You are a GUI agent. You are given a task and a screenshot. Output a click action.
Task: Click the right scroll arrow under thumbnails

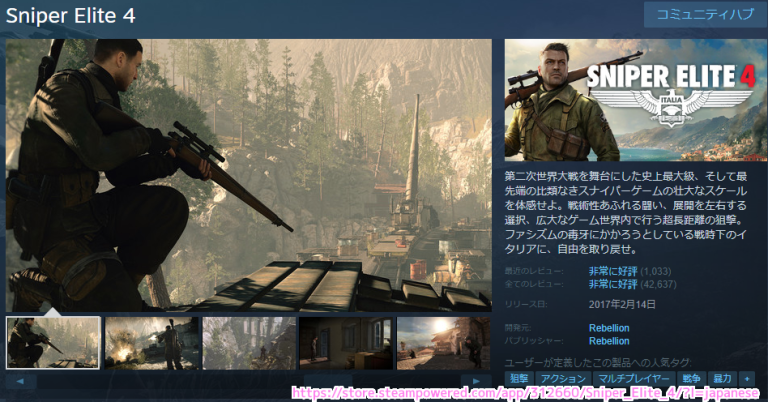[x=477, y=381]
